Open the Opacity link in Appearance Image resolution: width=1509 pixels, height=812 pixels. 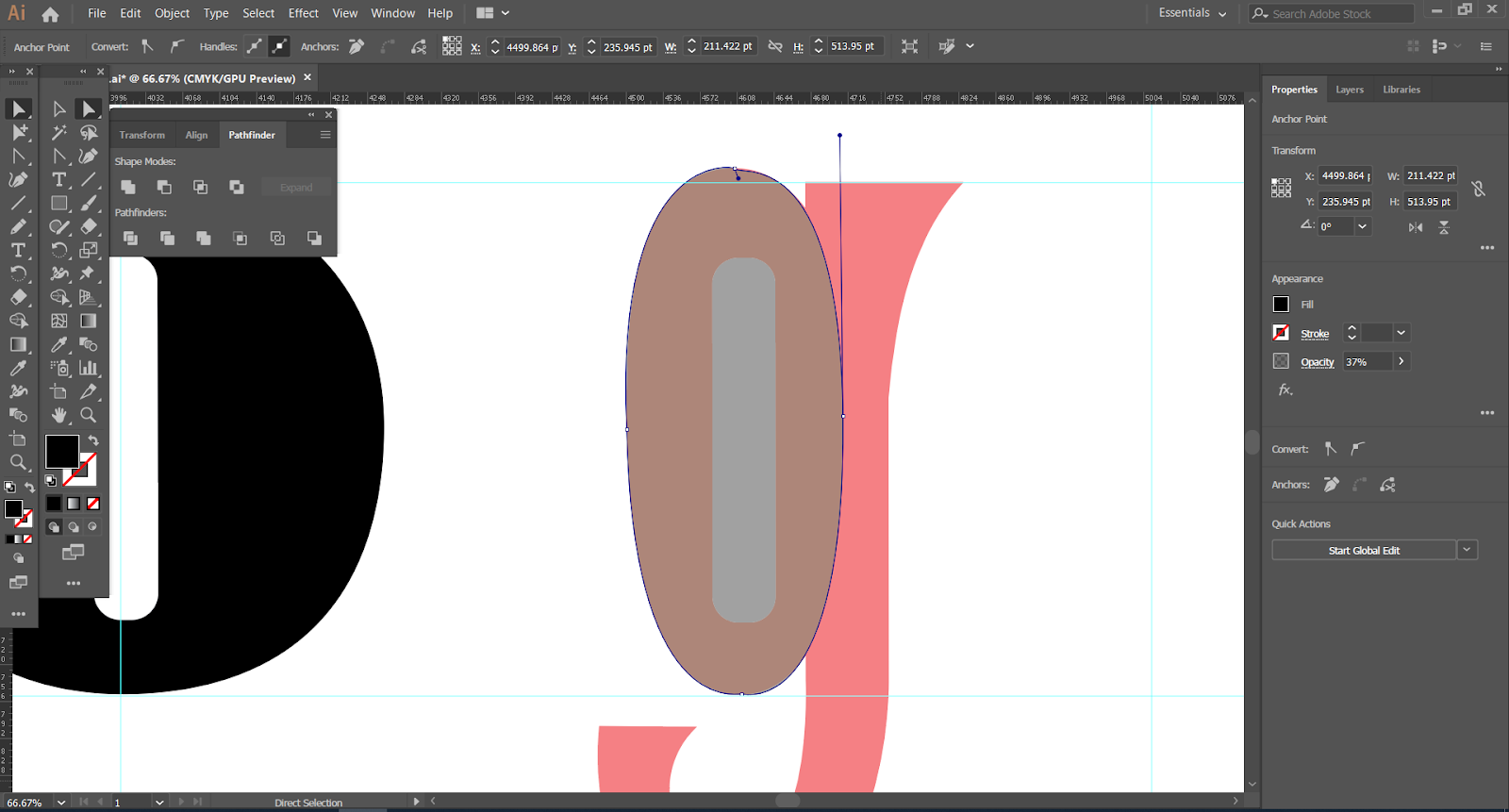pos(1318,362)
